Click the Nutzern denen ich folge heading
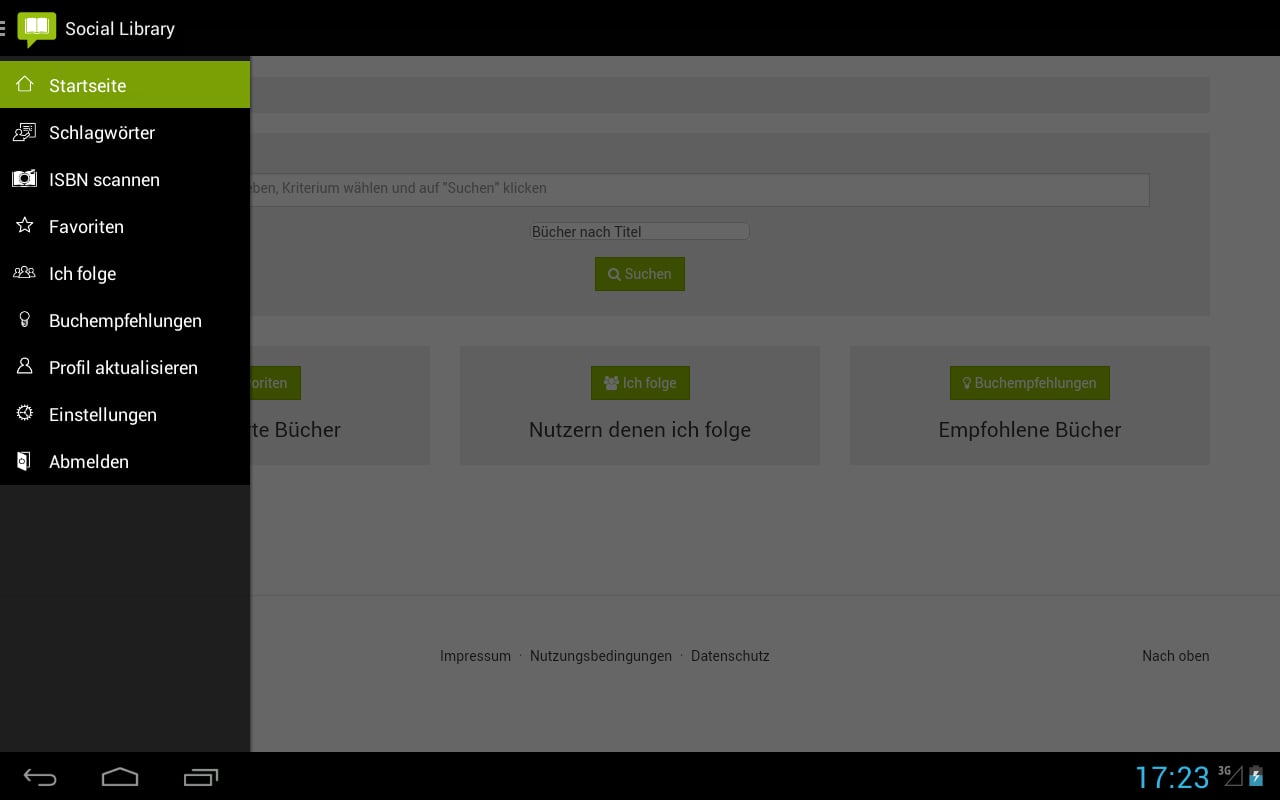This screenshot has height=800, width=1280. tap(640, 430)
